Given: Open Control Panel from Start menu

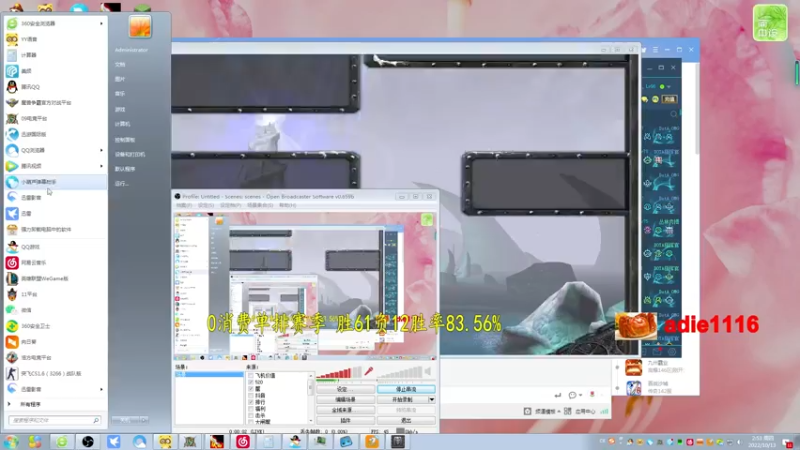Looking at the screenshot, I should (x=124, y=140).
